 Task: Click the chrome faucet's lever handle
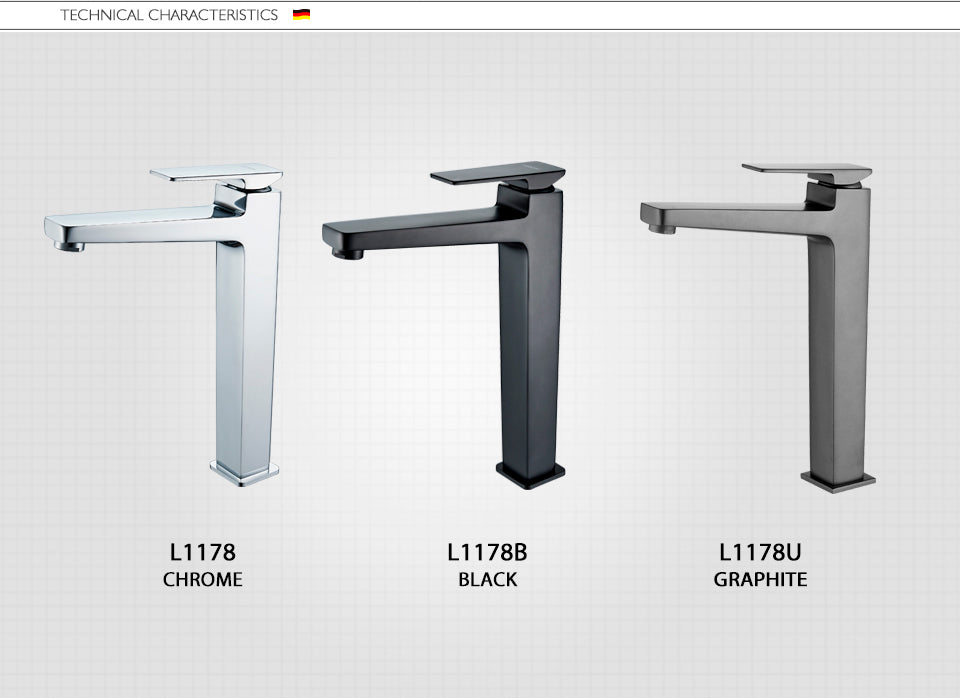tap(215, 174)
